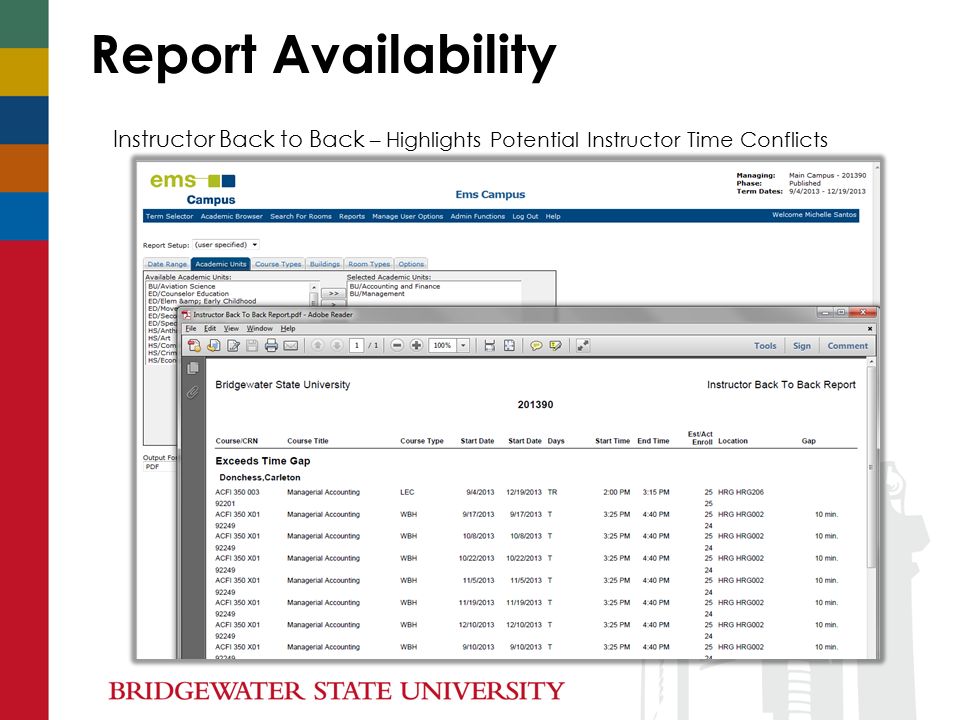960x720 pixels.
Task: Open the Sign pane button
Action: pyautogui.click(x=802, y=346)
